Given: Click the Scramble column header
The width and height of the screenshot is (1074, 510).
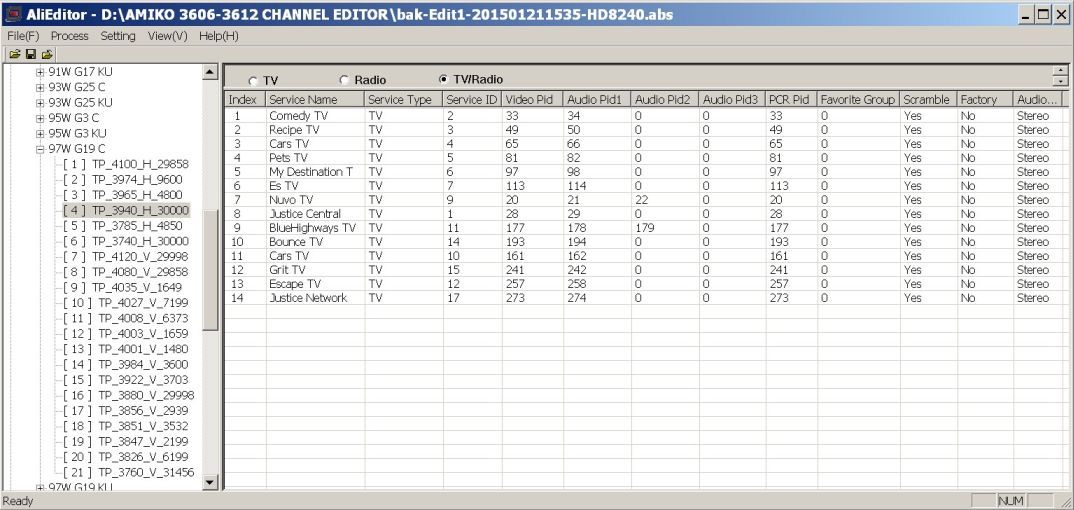Looking at the screenshot, I should 928,100.
